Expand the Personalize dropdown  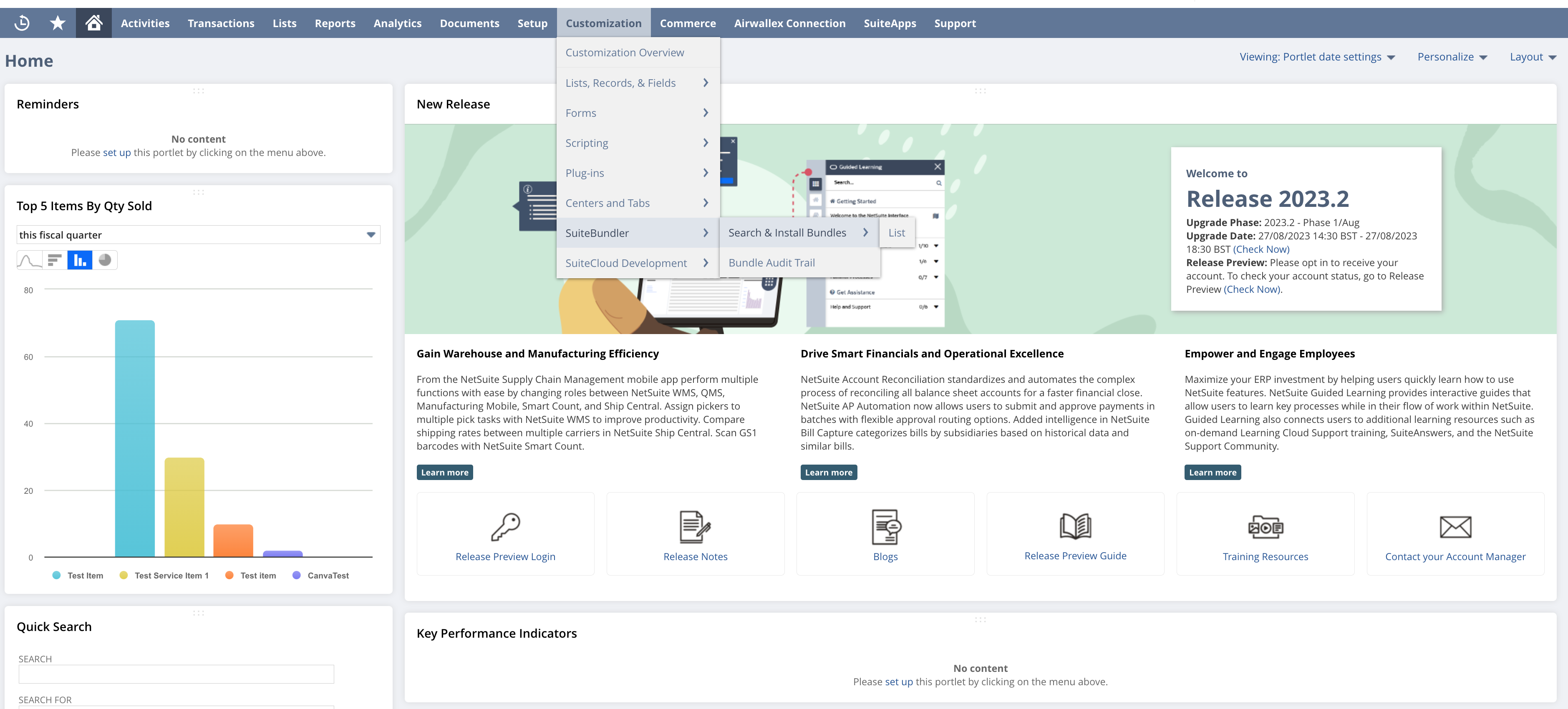(x=1452, y=57)
